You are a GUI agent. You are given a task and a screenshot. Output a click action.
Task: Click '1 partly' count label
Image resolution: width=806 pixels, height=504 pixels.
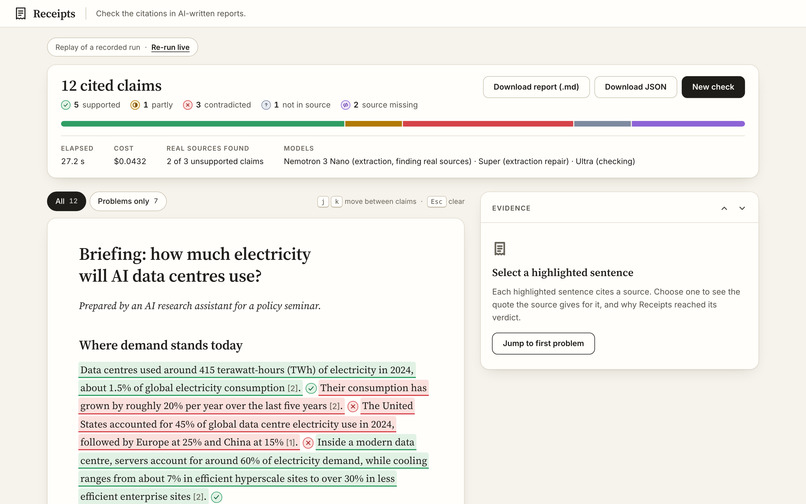[x=158, y=105]
